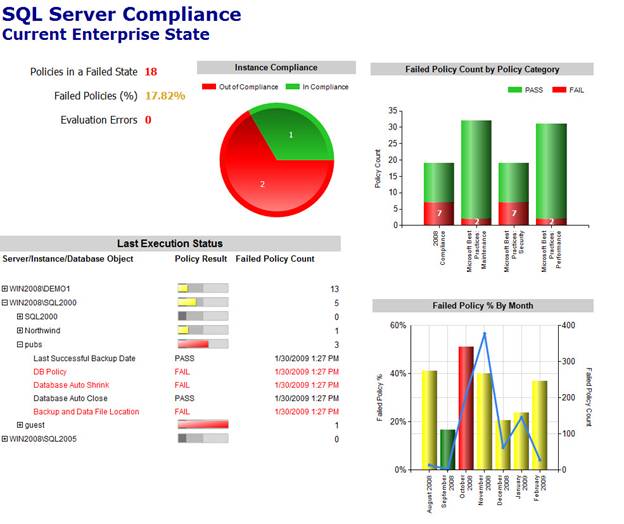This screenshot has height=524, width=624.
Task: Click the red Out of Compliance legend swatch
Action: (x=209, y=86)
